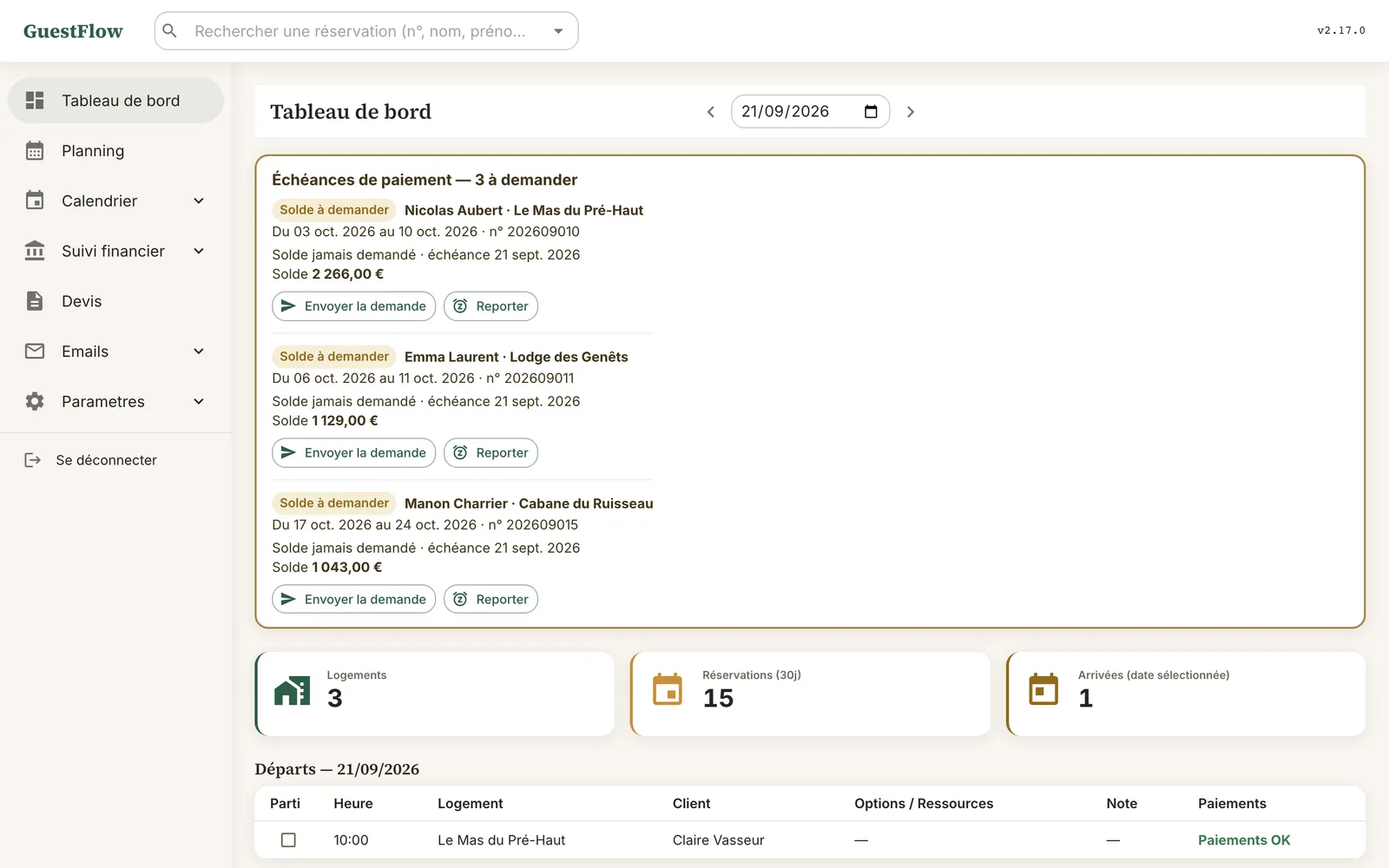Click Reporter for Manon Charrier's reservation

(490, 600)
